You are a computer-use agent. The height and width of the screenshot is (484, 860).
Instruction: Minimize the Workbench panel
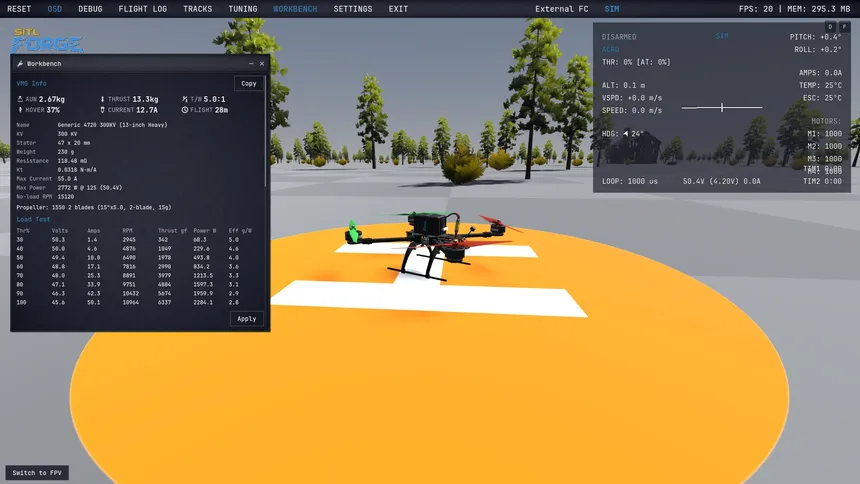(x=251, y=64)
